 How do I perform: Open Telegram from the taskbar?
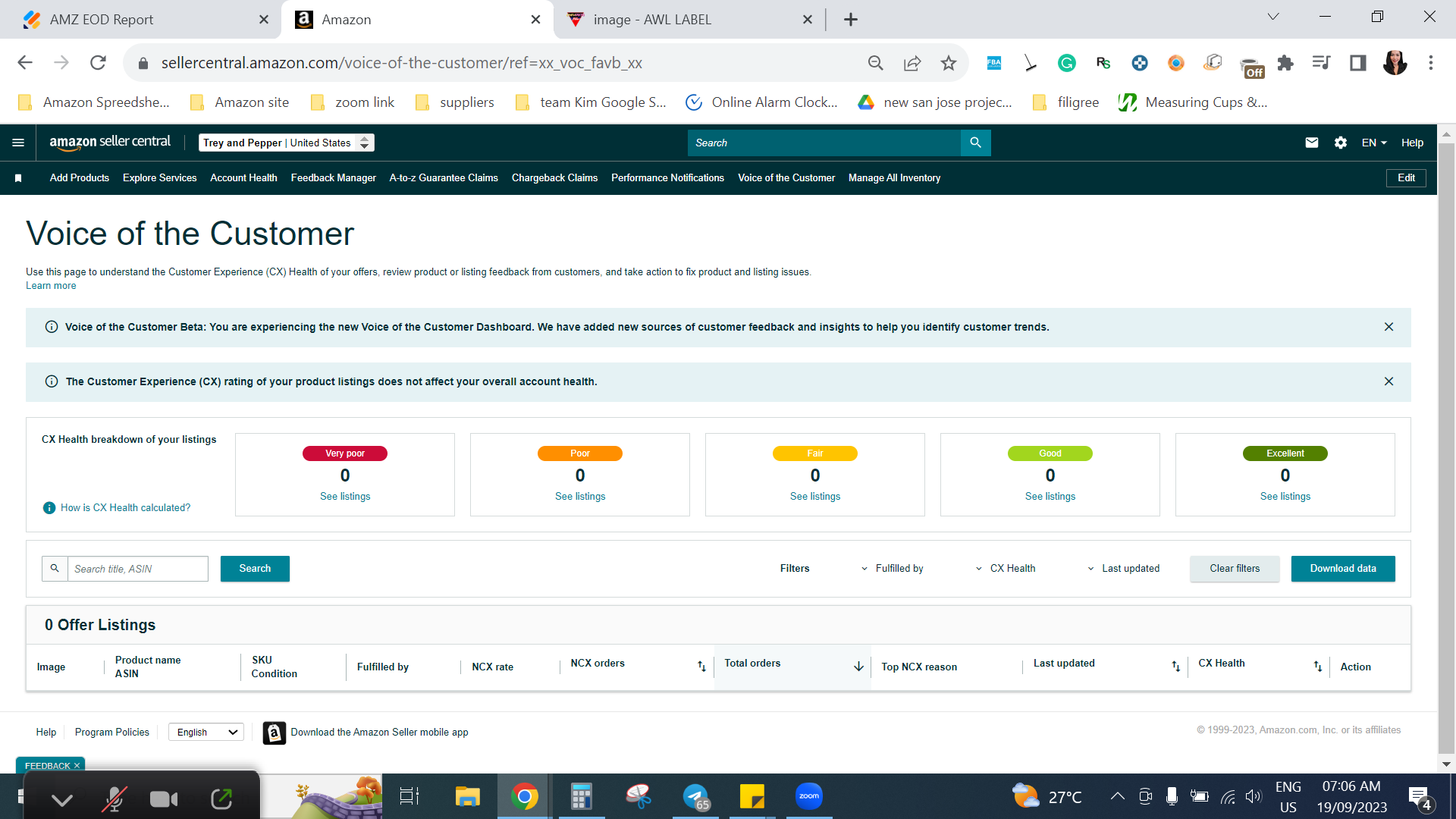click(696, 796)
